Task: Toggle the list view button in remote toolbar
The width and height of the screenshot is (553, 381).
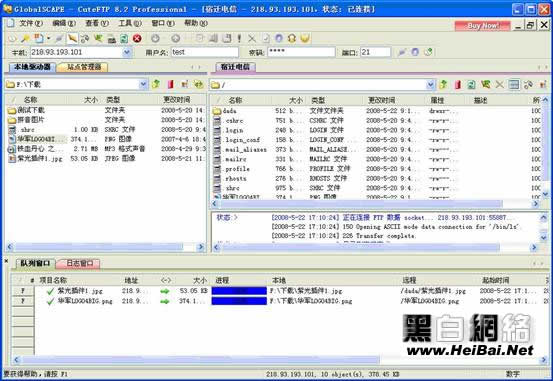Action: pos(514,85)
